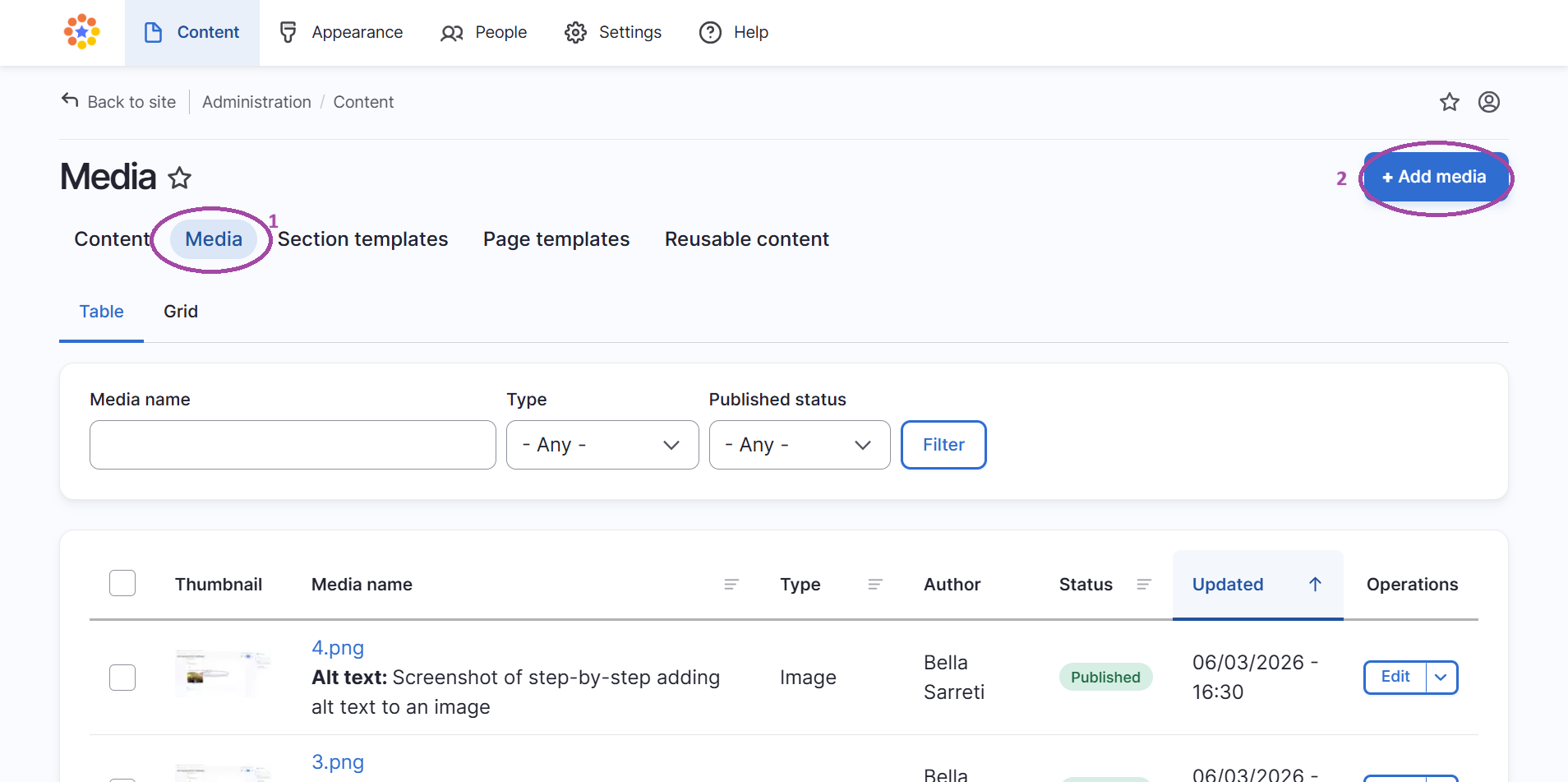Open the 4.png media item link

coord(337,647)
